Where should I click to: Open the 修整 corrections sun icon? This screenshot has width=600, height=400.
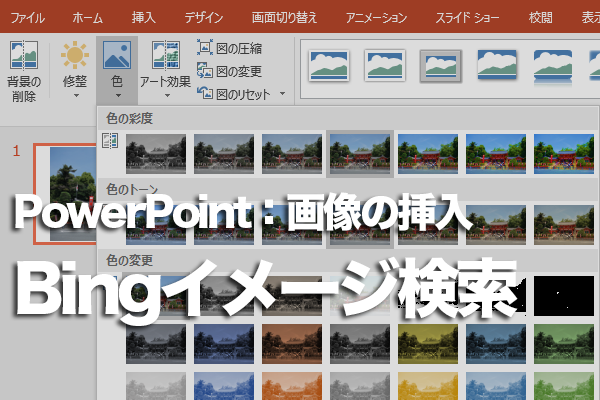pyautogui.click(x=75, y=55)
